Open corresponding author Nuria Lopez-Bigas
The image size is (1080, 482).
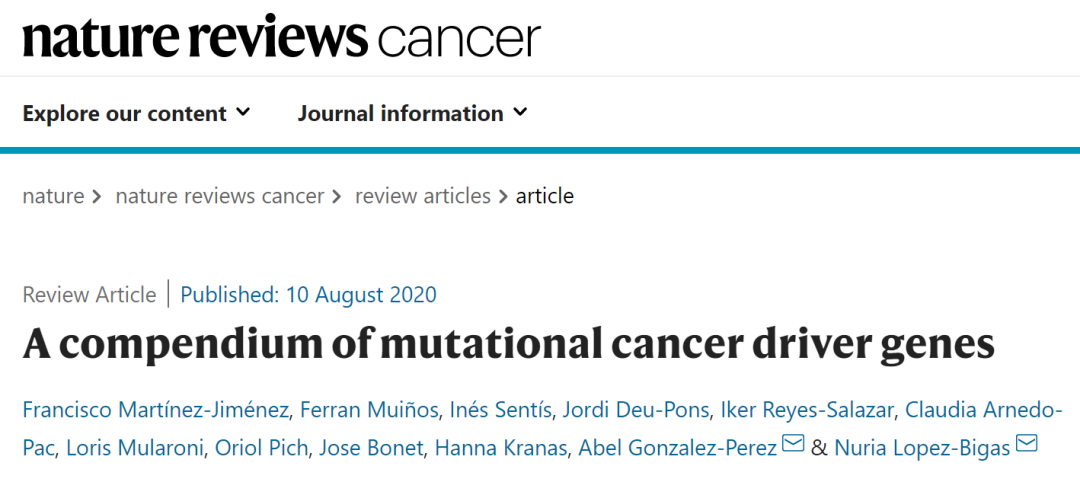(x=922, y=447)
